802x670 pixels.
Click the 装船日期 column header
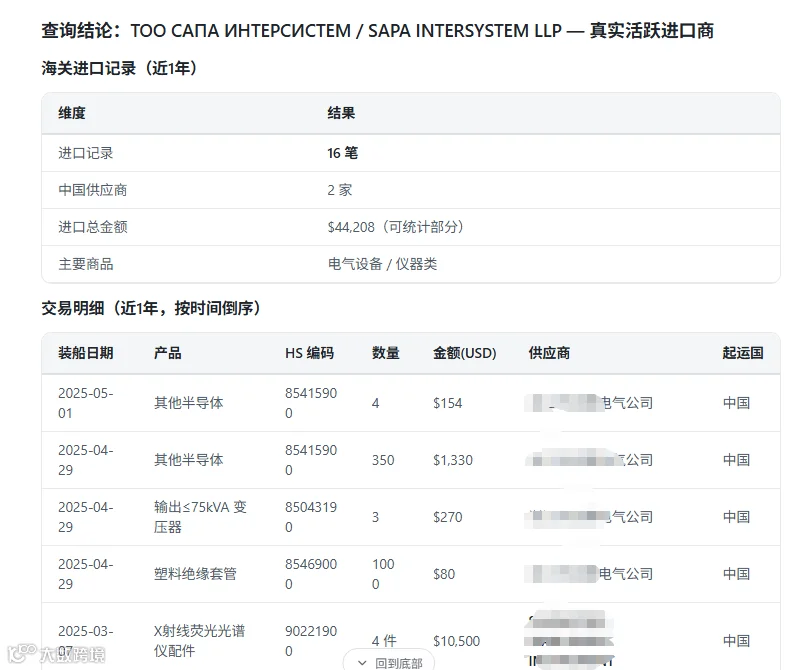coord(85,353)
